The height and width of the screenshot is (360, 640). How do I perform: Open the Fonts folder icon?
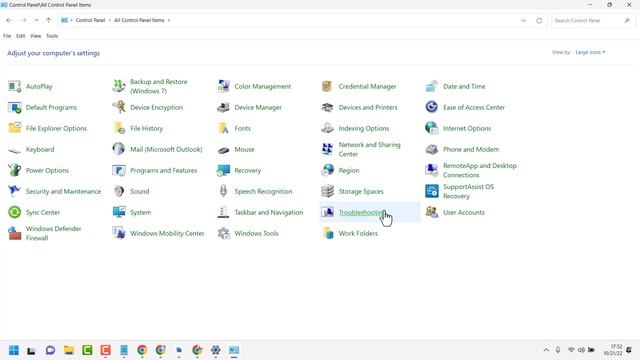223,128
